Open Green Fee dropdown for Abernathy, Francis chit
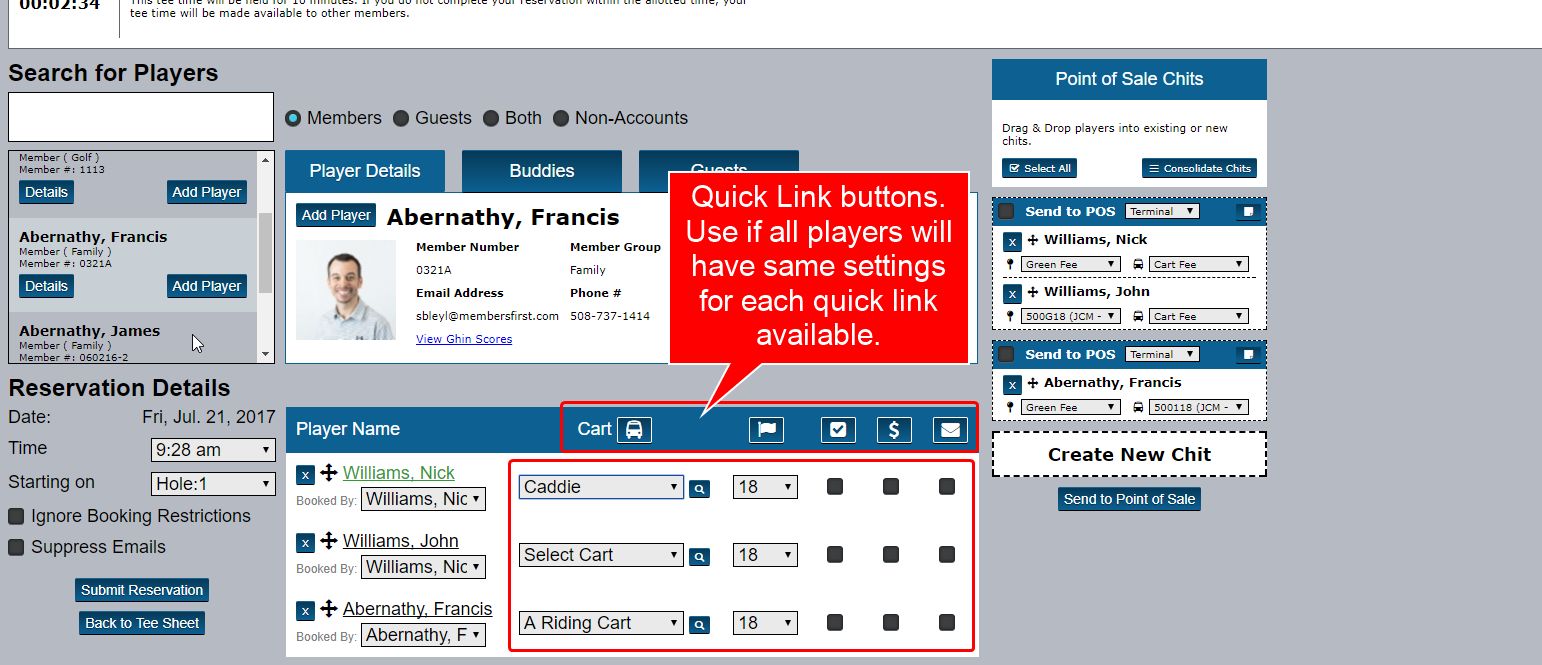The width and height of the screenshot is (1542, 665). (x=1071, y=407)
